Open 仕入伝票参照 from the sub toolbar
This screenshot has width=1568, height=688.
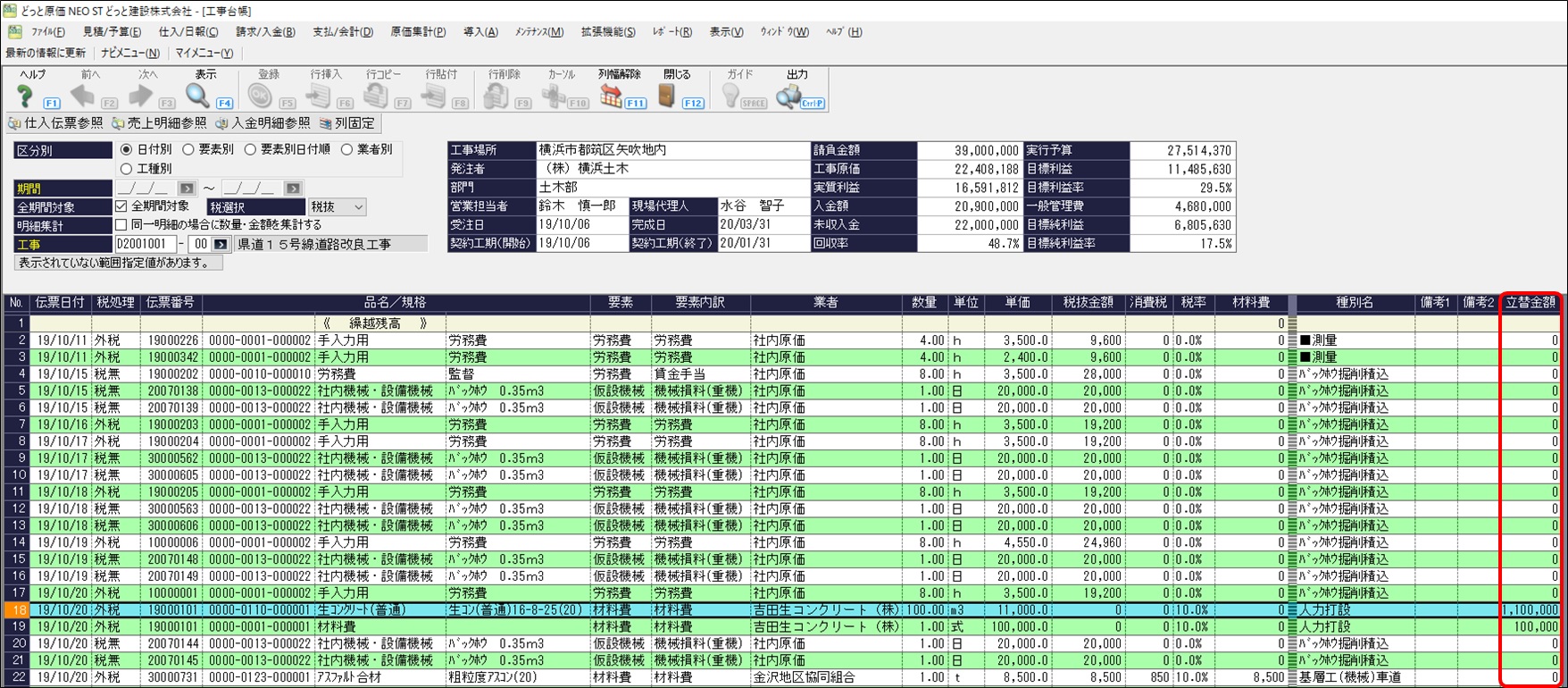55,123
